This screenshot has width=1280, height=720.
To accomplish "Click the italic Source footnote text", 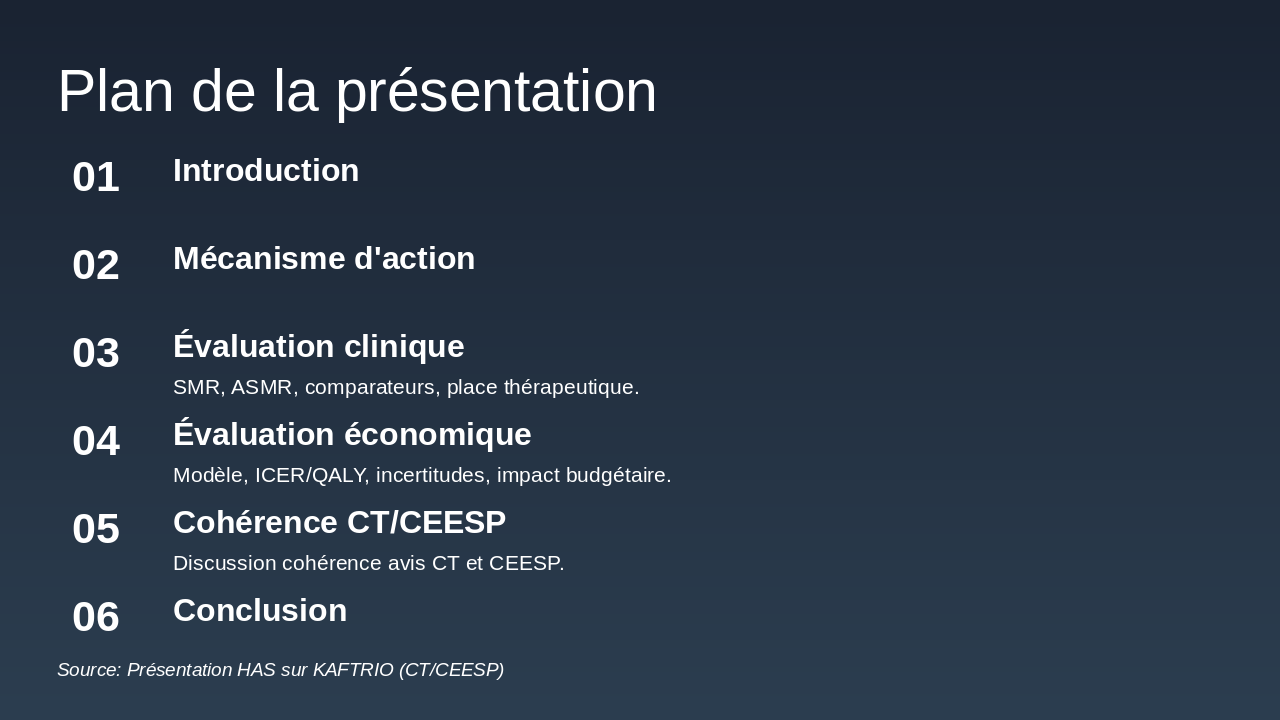I will pyautogui.click(x=280, y=670).
